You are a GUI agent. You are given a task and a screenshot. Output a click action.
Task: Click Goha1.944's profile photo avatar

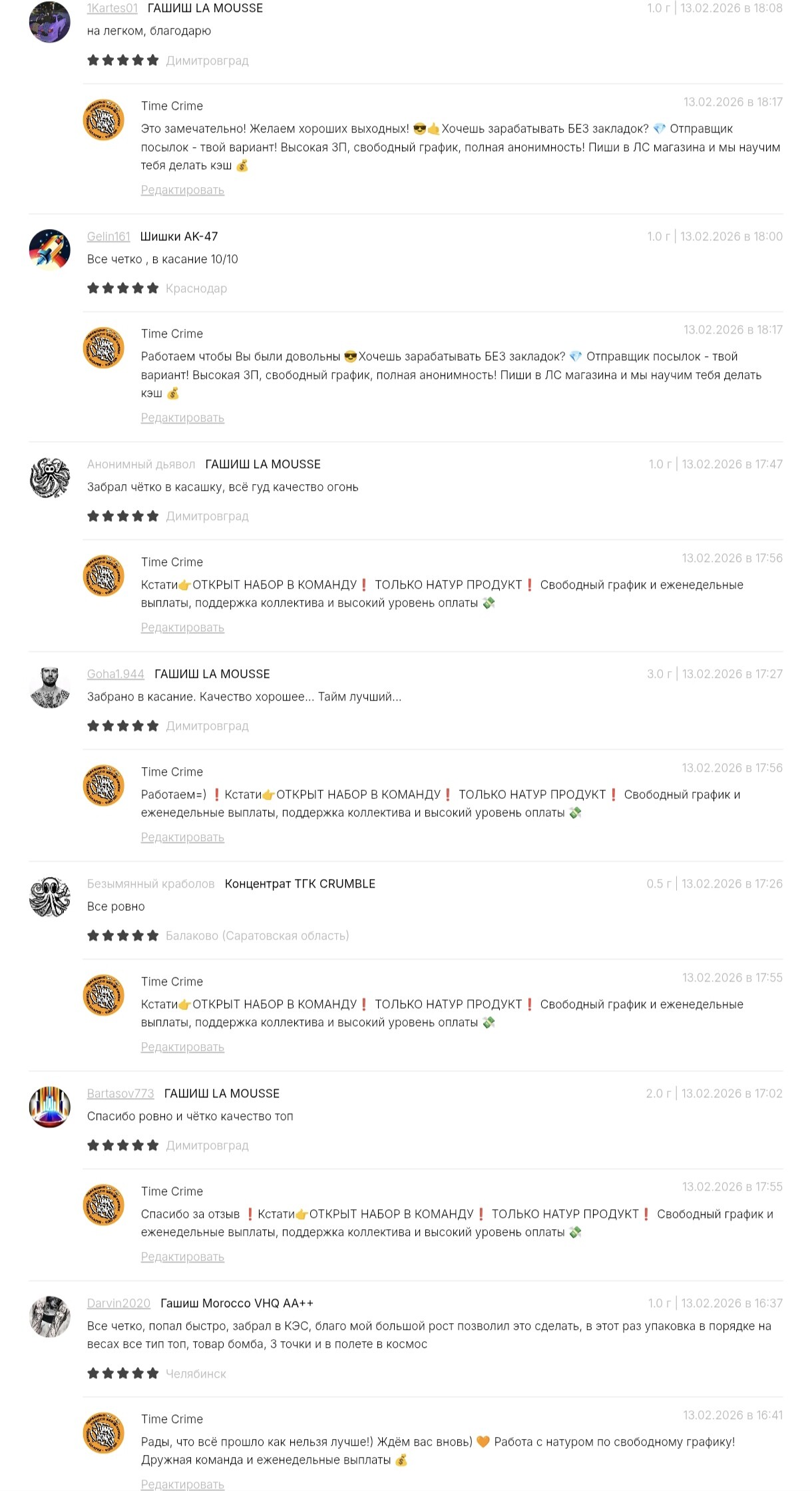point(50,687)
